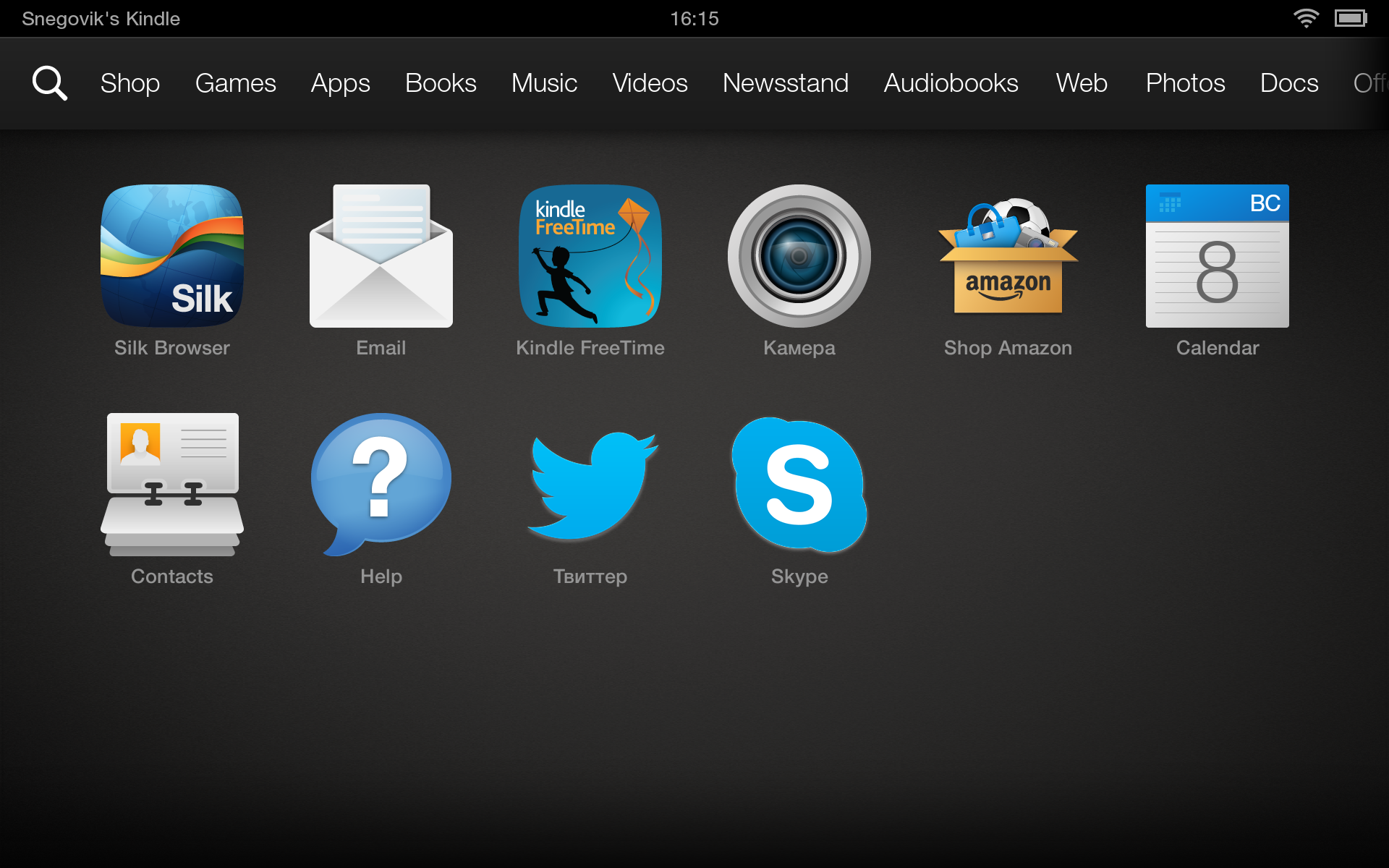Go to Newsstand section
Image resolution: width=1389 pixels, height=868 pixels.
pos(785,83)
